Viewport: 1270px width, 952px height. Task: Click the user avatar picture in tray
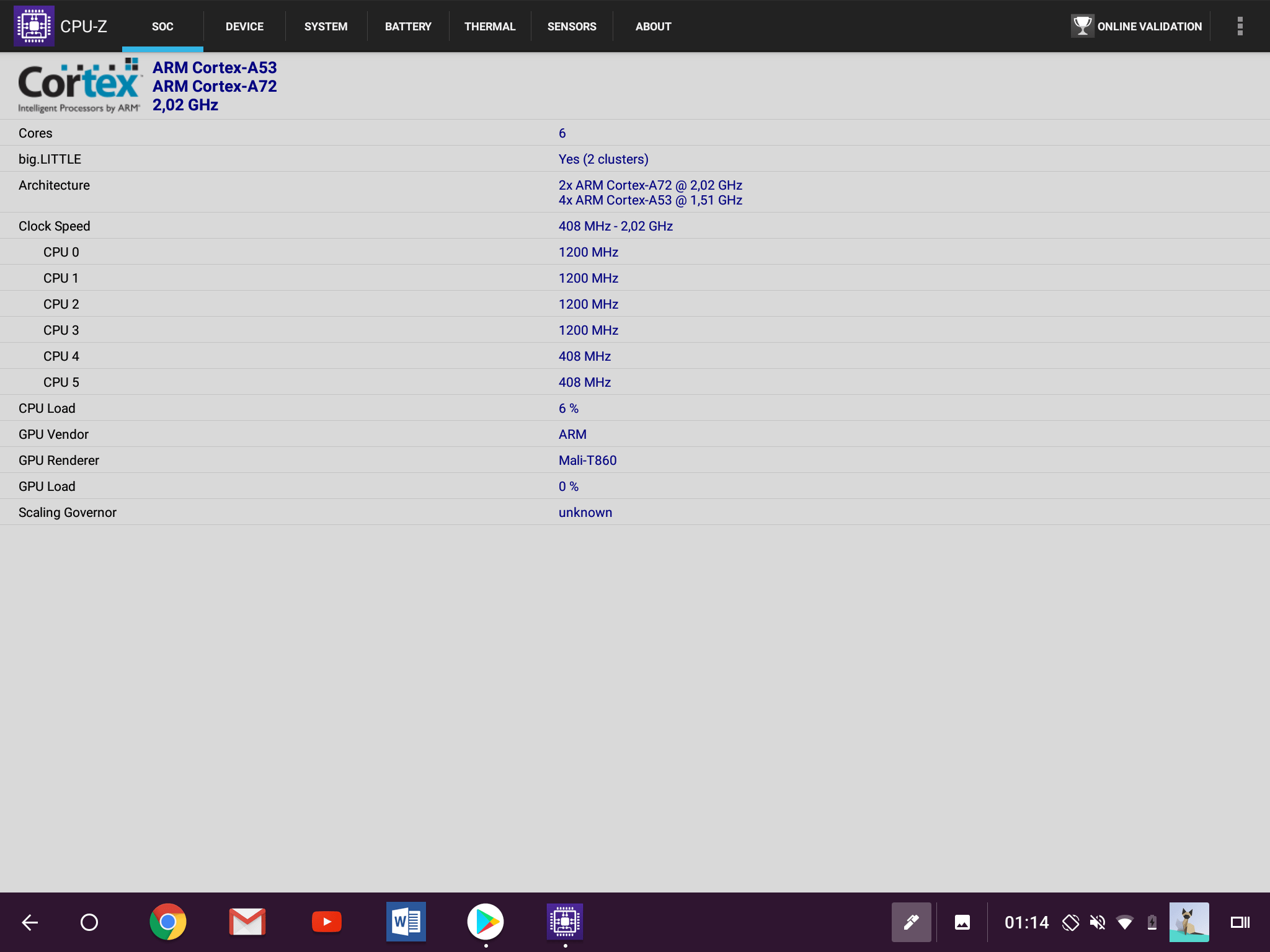pyautogui.click(x=1189, y=922)
